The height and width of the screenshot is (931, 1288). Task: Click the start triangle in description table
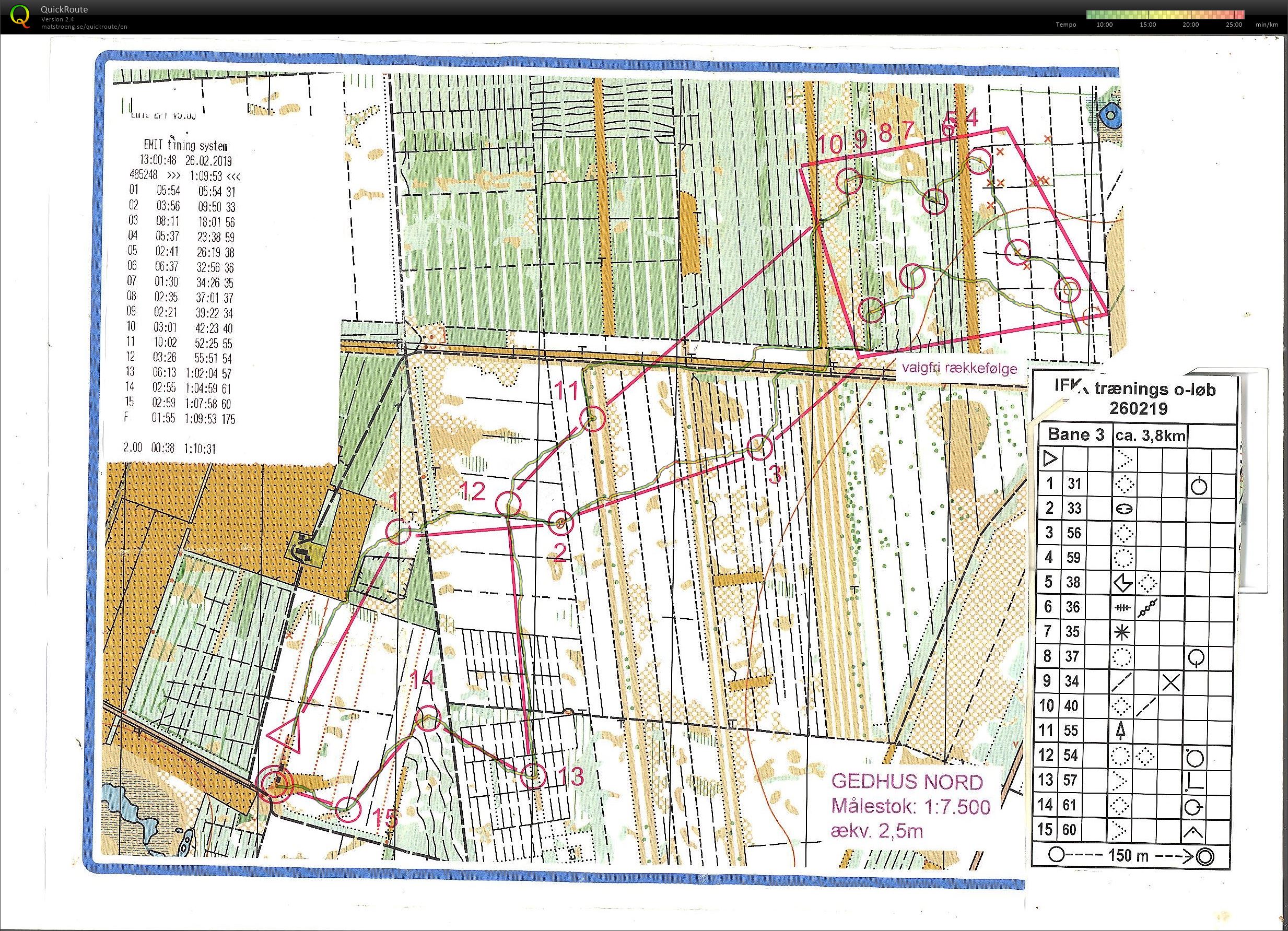(x=1051, y=457)
